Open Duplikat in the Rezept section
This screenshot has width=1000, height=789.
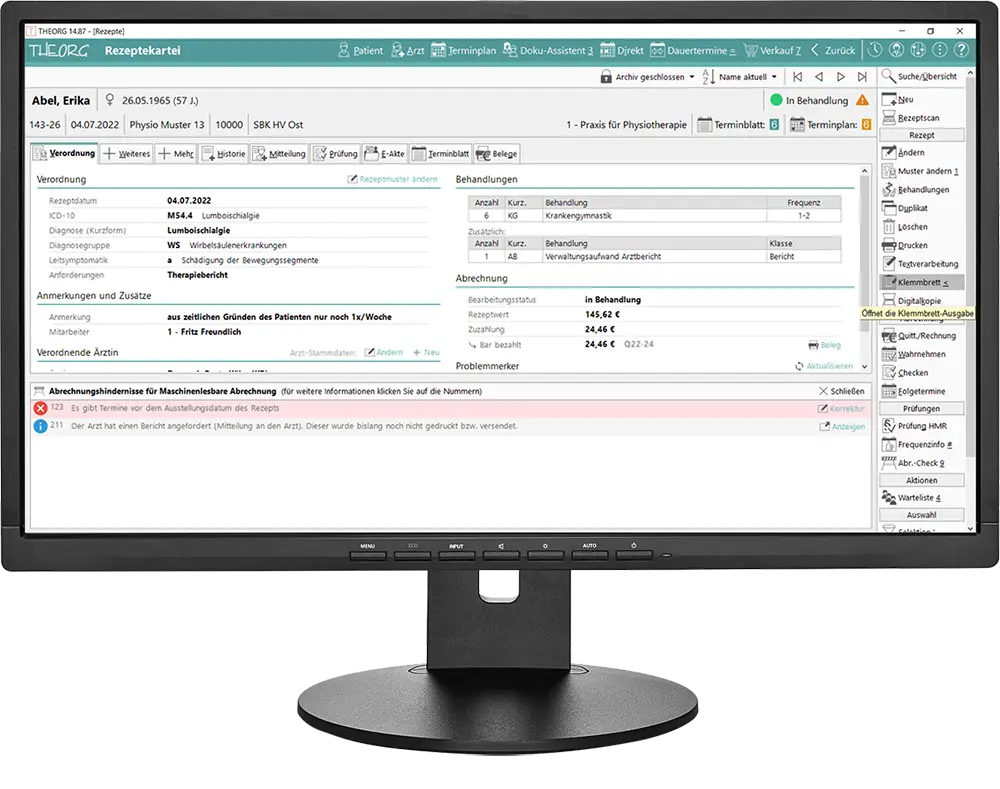(x=912, y=208)
